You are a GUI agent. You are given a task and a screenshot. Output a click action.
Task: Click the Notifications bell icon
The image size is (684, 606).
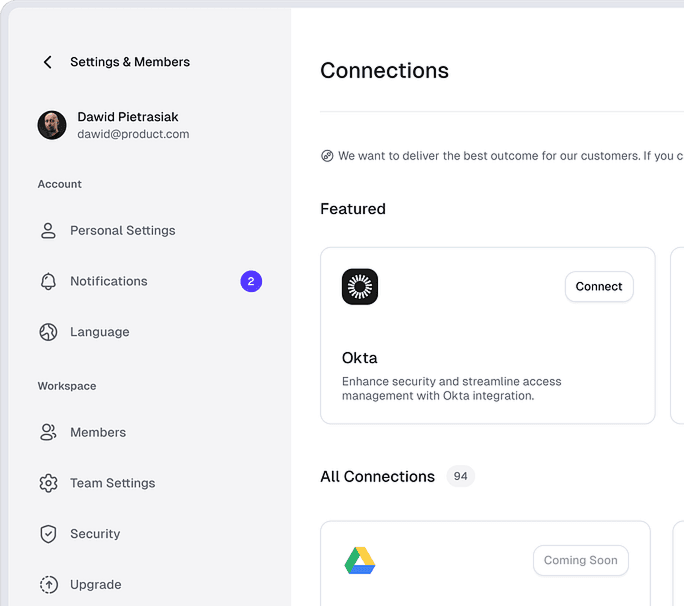(48, 282)
